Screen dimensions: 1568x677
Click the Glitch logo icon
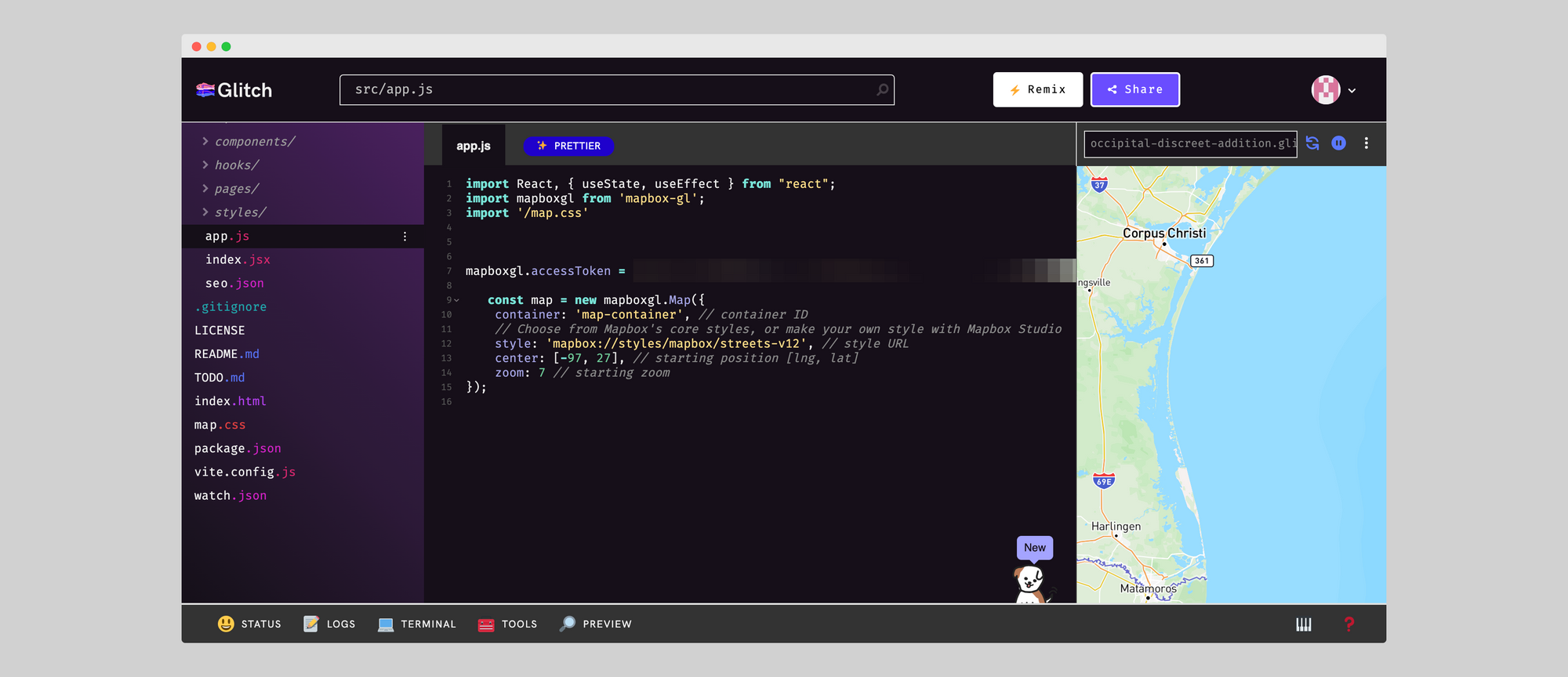pyautogui.click(x=205, y=90)
